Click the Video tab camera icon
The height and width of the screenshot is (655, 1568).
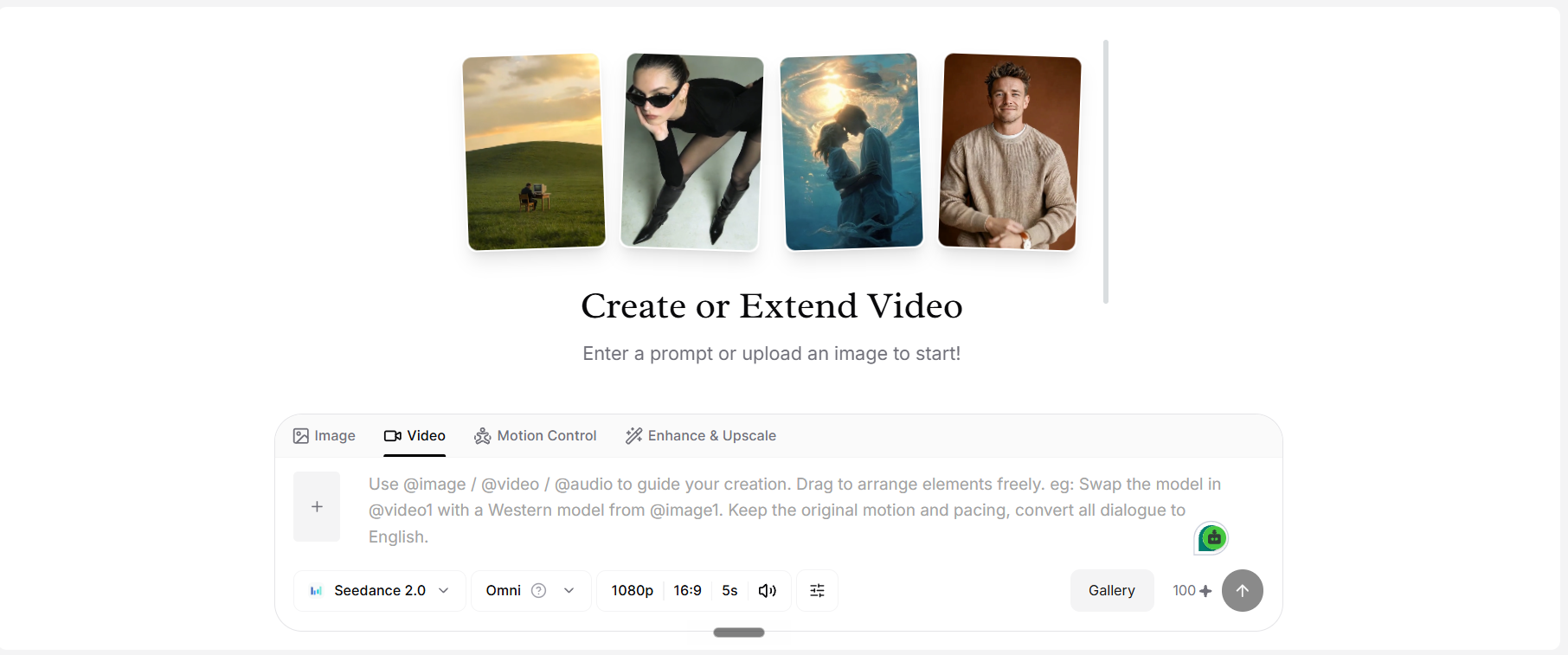tap(393, 436)
